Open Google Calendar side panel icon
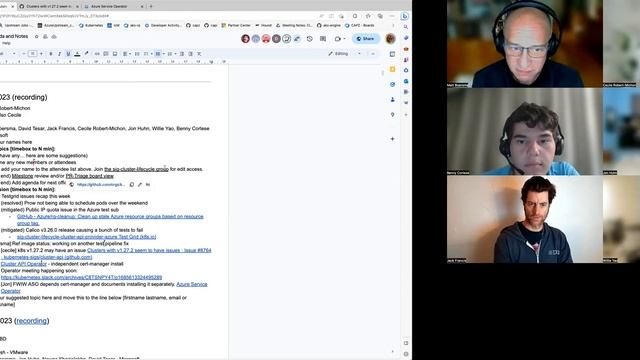 (392, 54)
